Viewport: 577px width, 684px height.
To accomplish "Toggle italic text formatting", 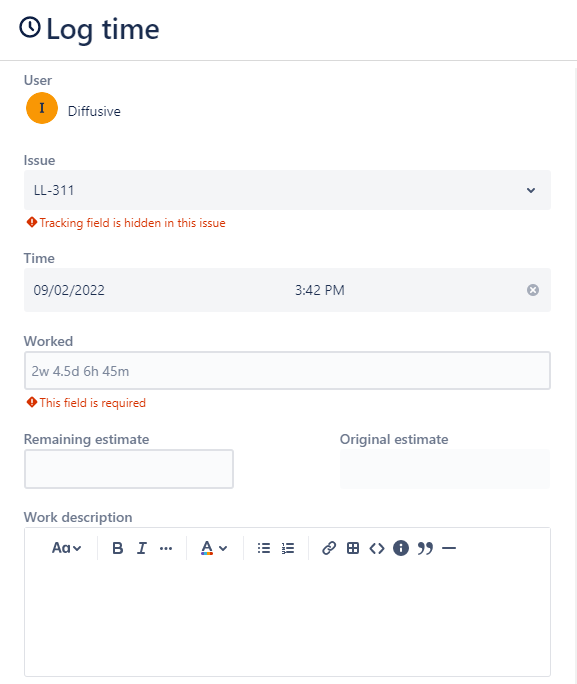I will pyautogui.click(x=142, y=548).
